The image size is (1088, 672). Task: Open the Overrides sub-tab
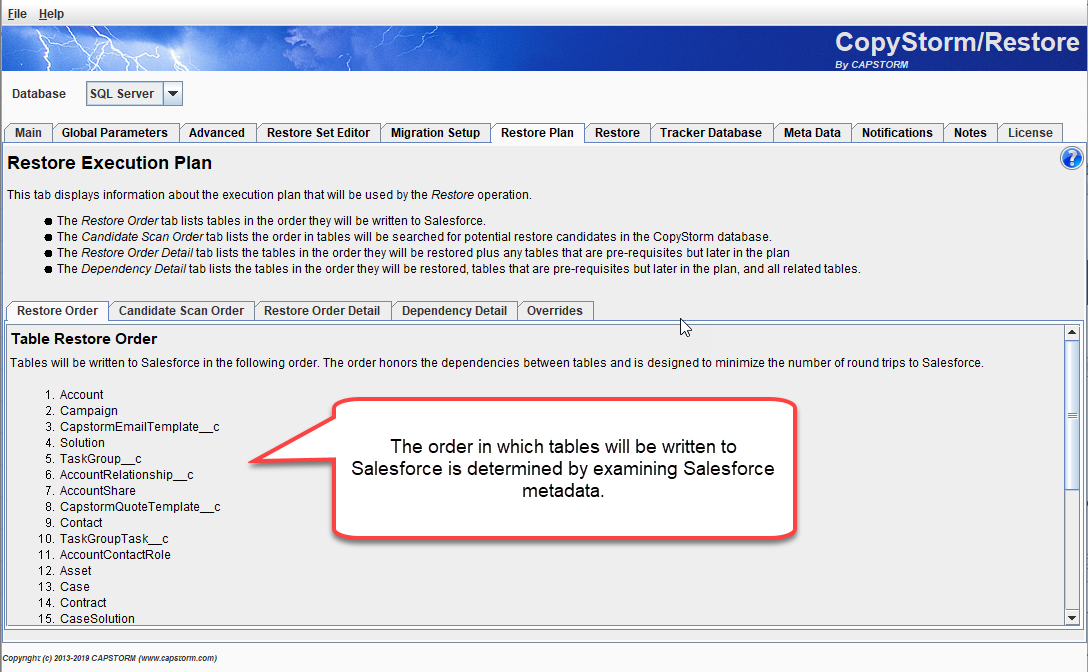pos(554,311)
